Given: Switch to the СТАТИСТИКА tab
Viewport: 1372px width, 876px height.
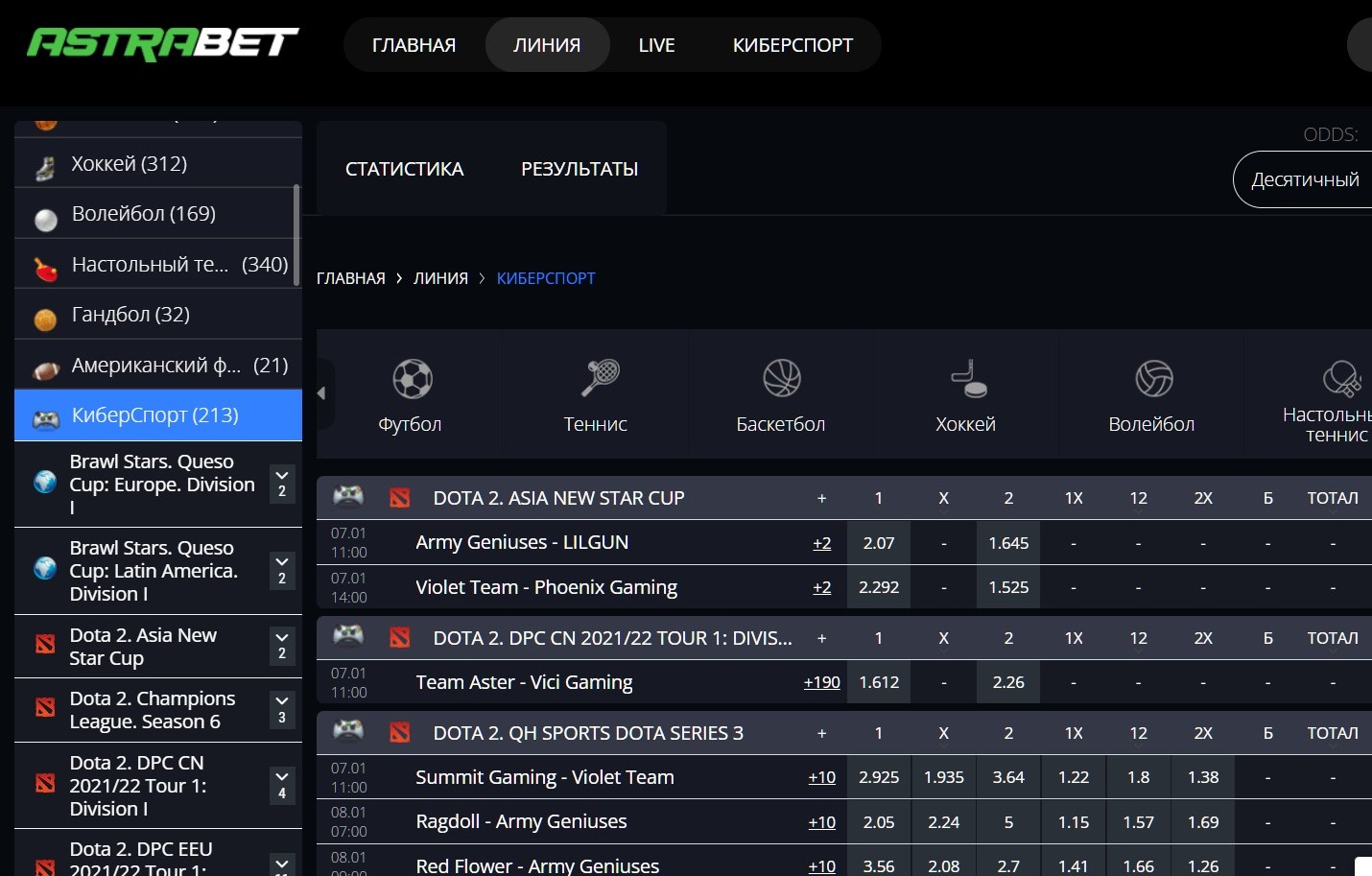Looking at the screenshot, I should [404, 169].
